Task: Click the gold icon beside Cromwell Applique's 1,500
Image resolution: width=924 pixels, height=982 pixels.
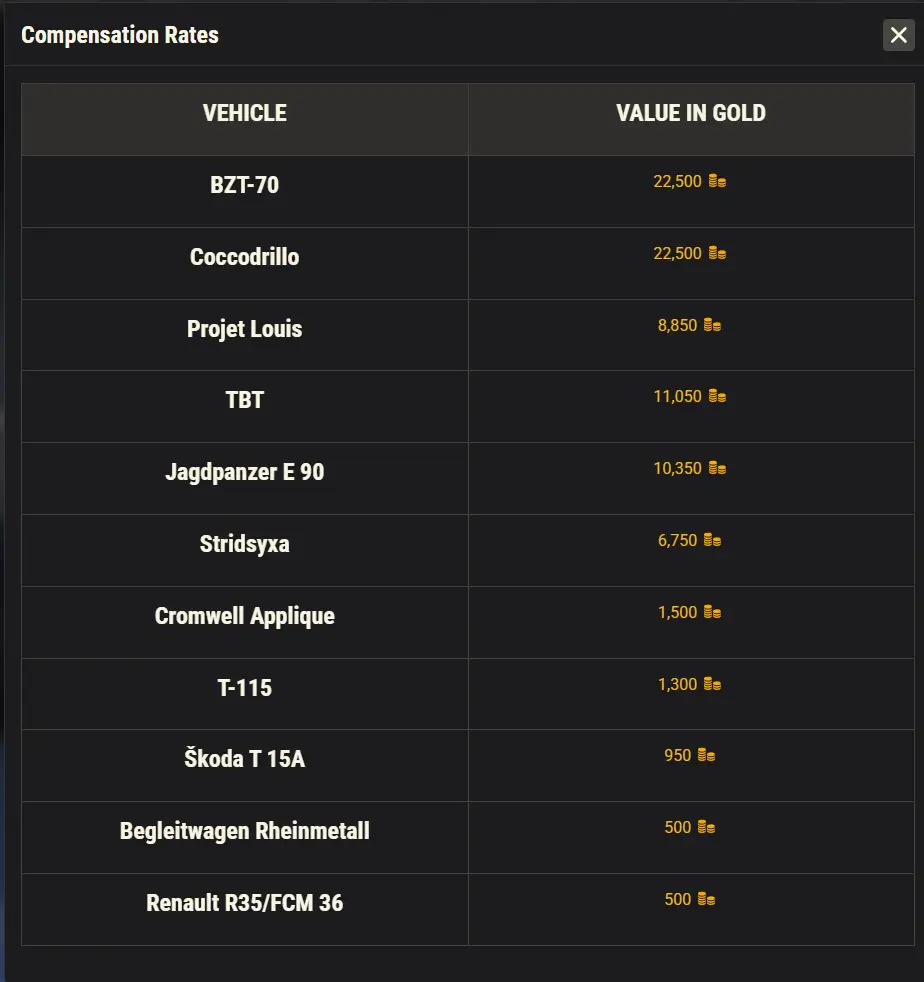Action: (709, 612)
